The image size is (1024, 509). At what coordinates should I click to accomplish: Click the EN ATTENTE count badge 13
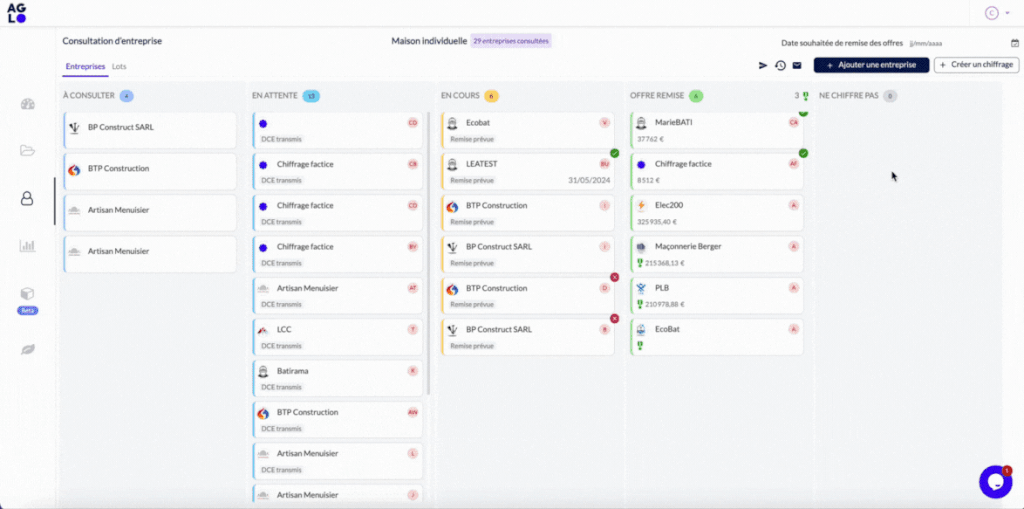click(x=311, y=96)
